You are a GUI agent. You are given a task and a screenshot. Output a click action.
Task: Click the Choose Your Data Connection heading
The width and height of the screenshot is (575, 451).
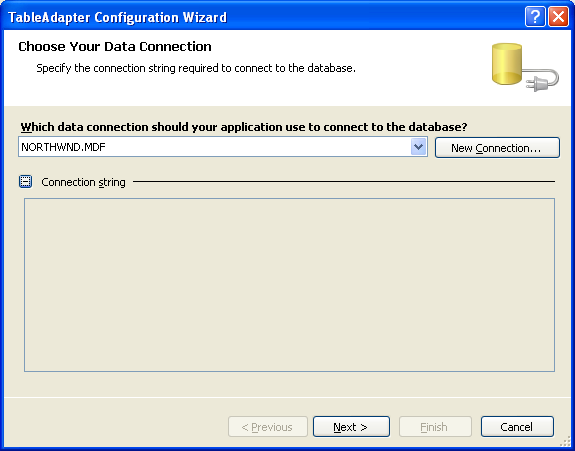click(x=115, y=47)
